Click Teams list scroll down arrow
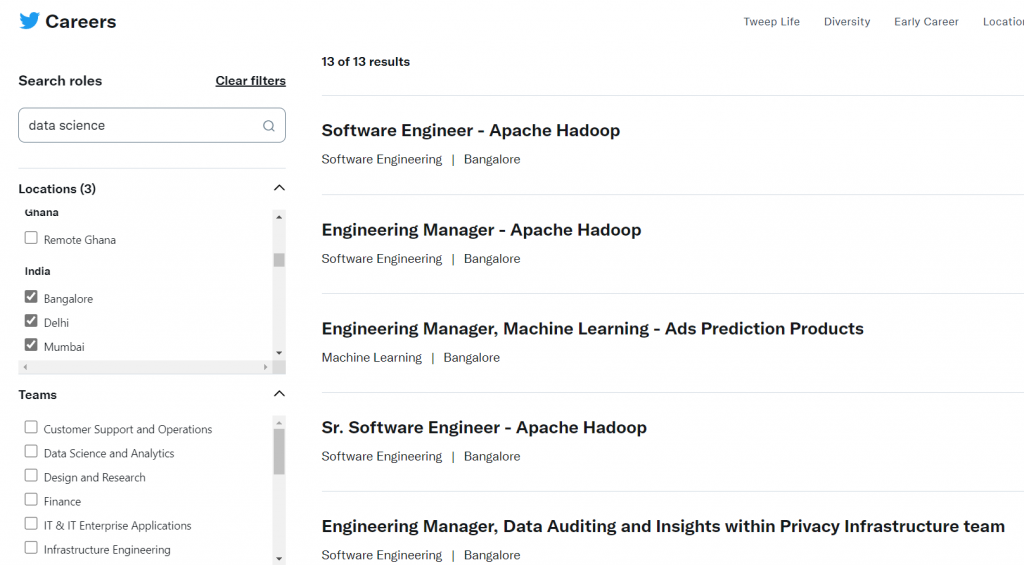Screen dimensions: 1024x565 click(x=279, y=558)
